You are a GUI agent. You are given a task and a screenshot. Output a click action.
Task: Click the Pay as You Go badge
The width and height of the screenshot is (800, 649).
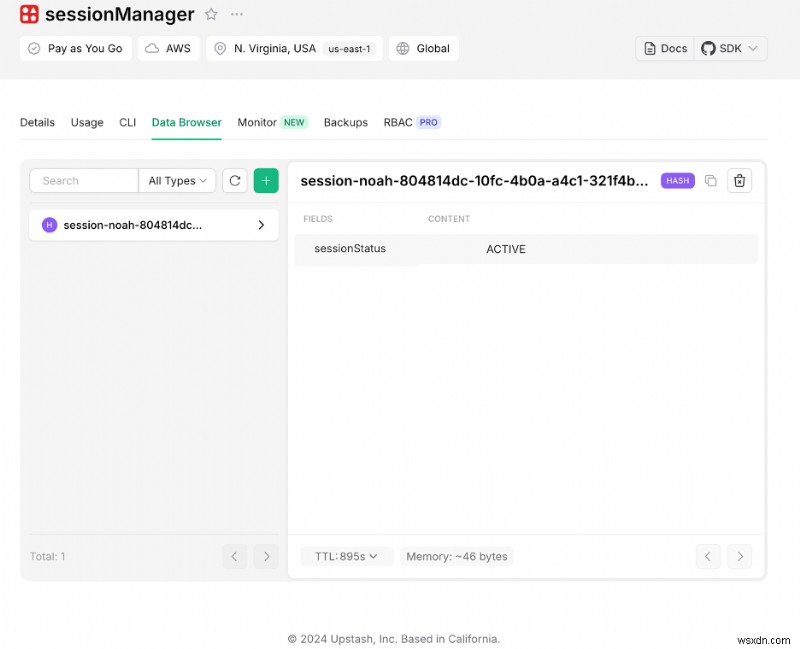click(x=76, y=48)
